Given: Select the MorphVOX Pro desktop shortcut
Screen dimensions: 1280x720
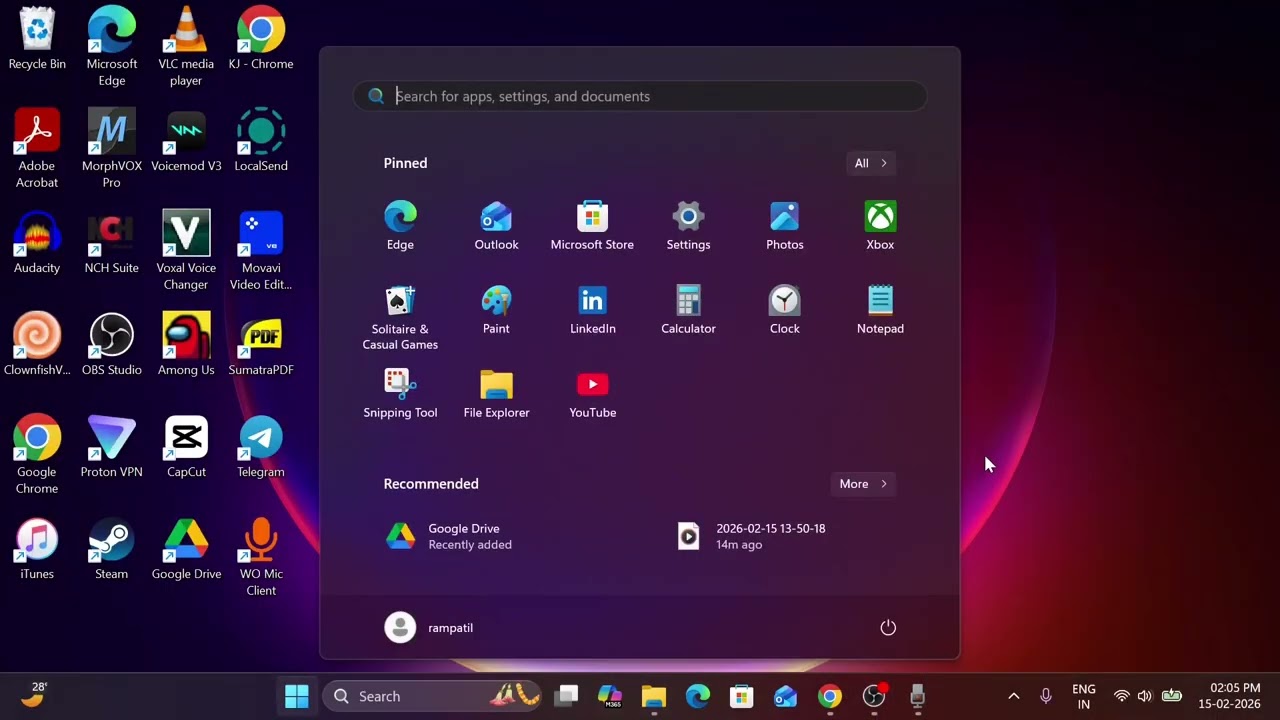Looking at the screenshot, I should pos(111,149).
